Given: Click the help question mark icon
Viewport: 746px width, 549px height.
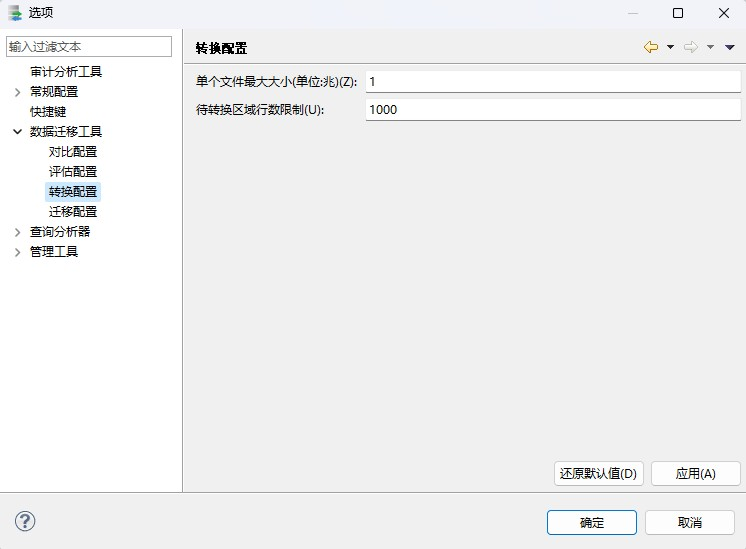Looking at the screenshot, I should (x=25, y=521).
